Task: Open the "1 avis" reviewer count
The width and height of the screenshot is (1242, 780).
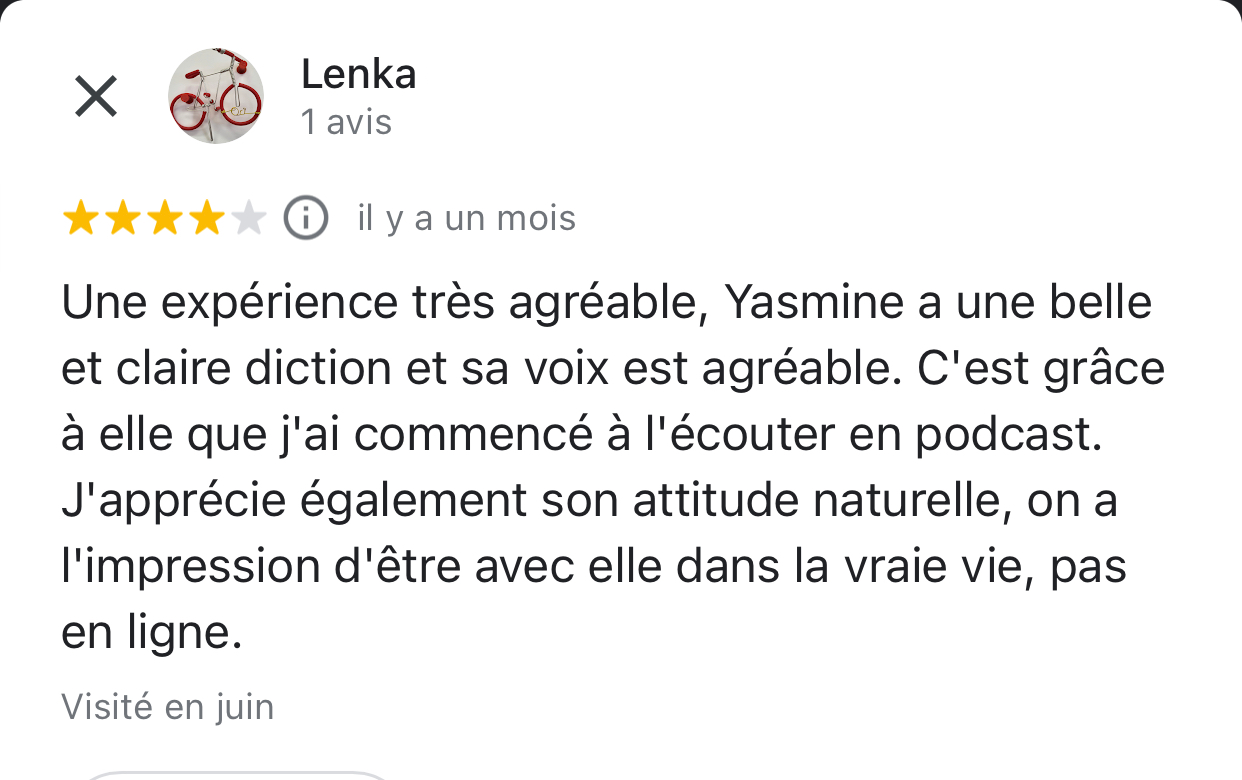Action: [x=346, y=122]
